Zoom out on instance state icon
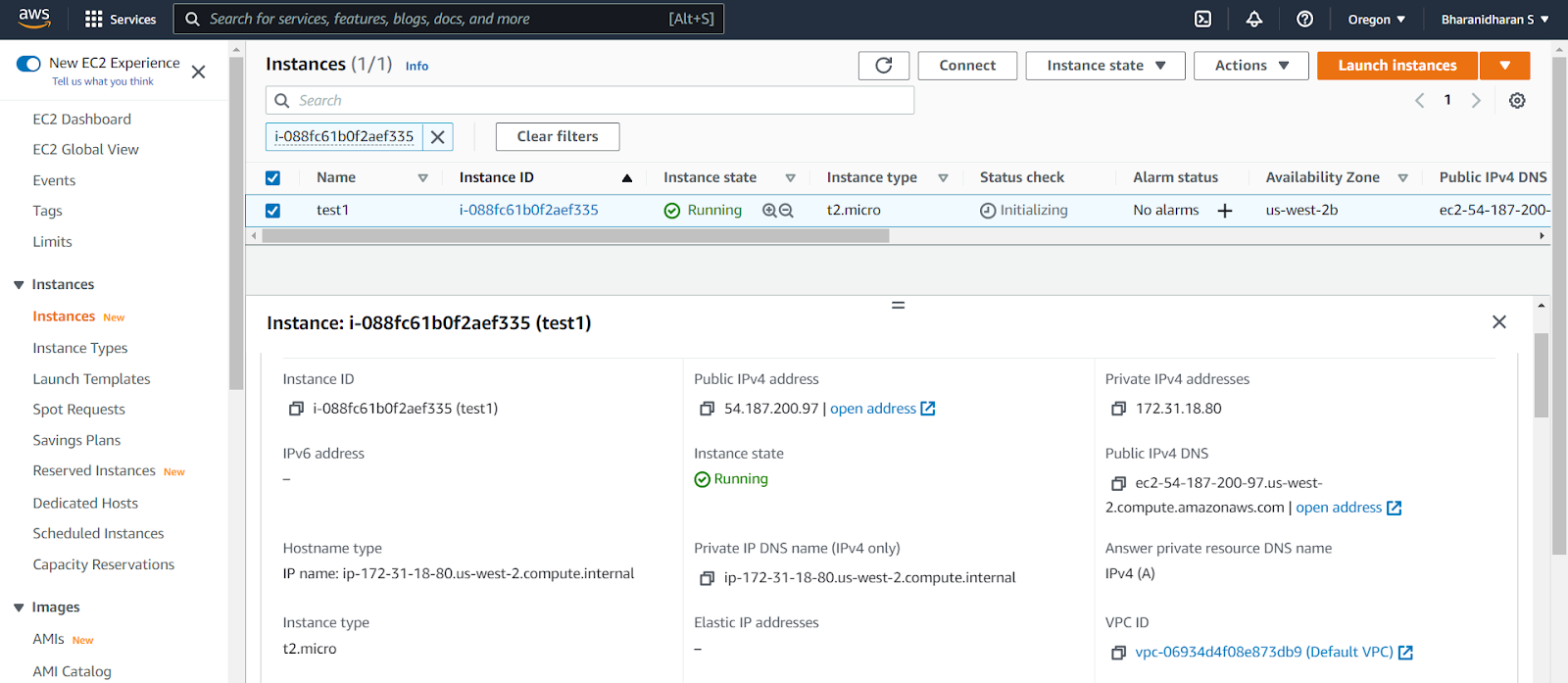 coord(786,210)
